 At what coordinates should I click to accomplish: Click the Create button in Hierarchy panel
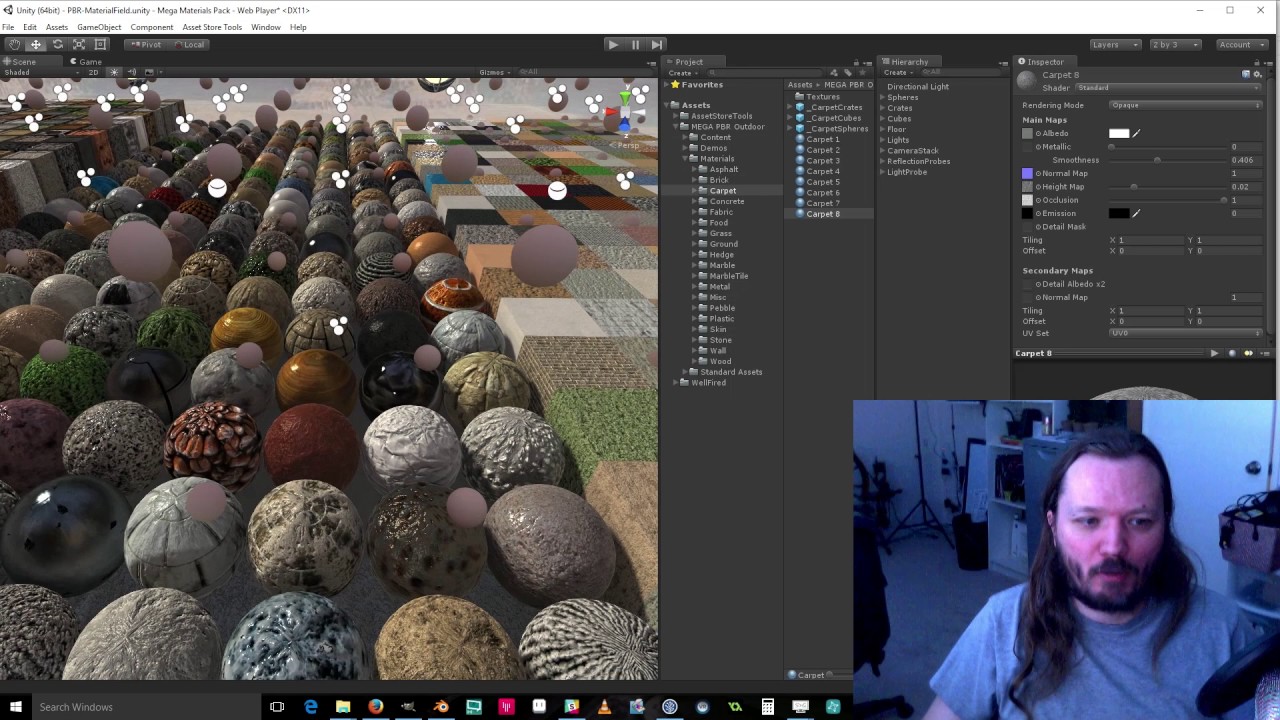(897, 73)
